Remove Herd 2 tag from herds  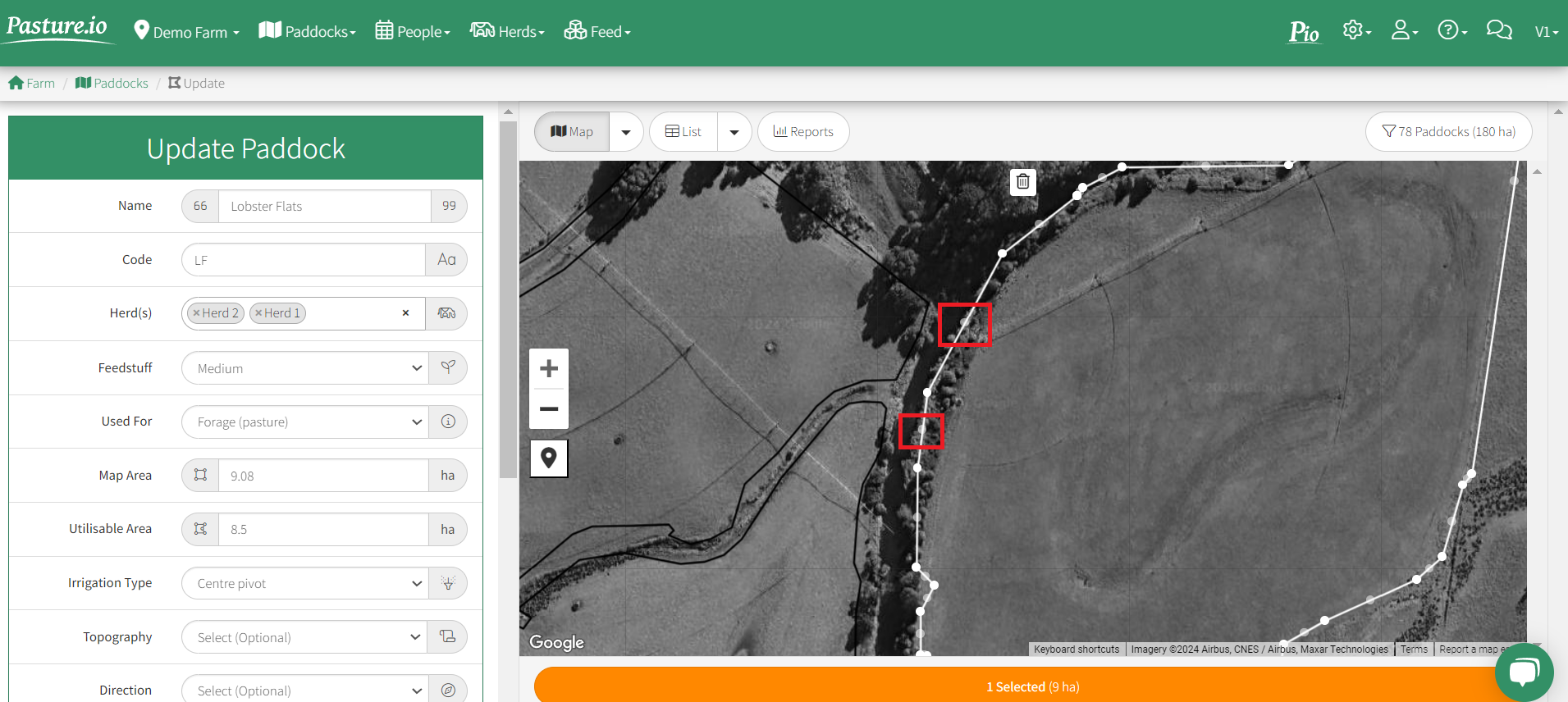[196, 313]
